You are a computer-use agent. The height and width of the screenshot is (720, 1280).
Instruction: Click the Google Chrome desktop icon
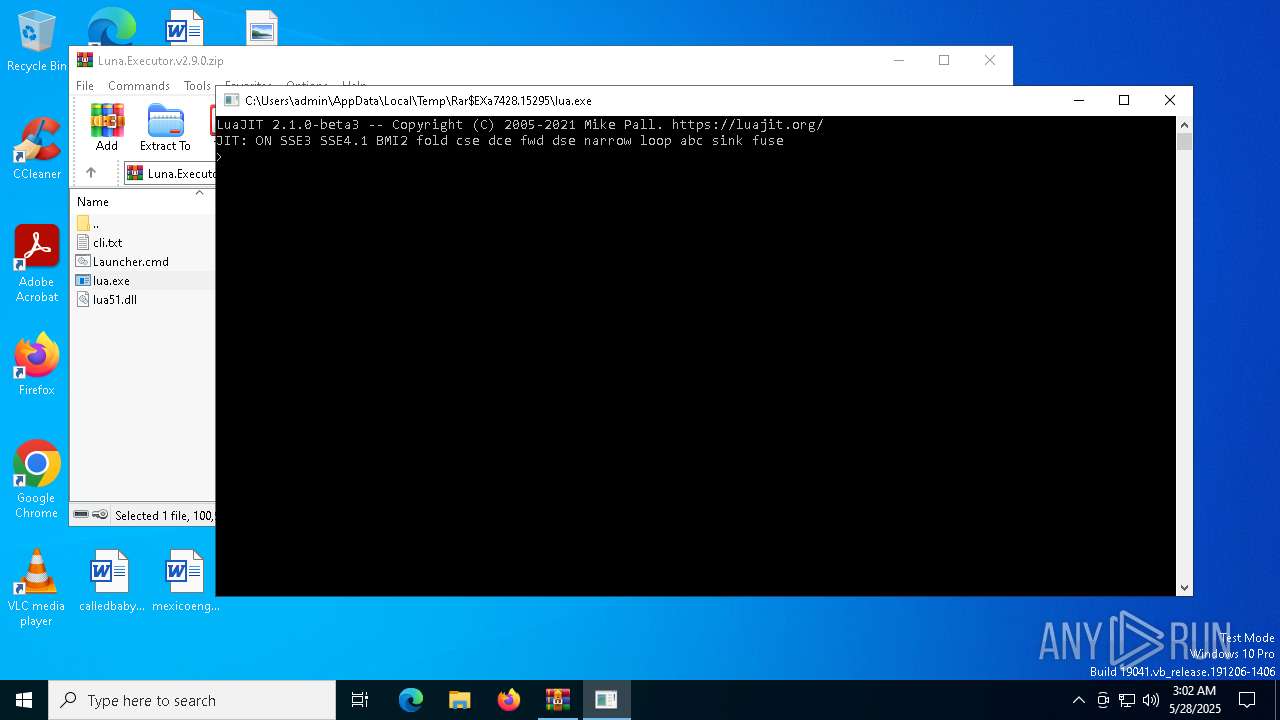(x=36, y=480)
